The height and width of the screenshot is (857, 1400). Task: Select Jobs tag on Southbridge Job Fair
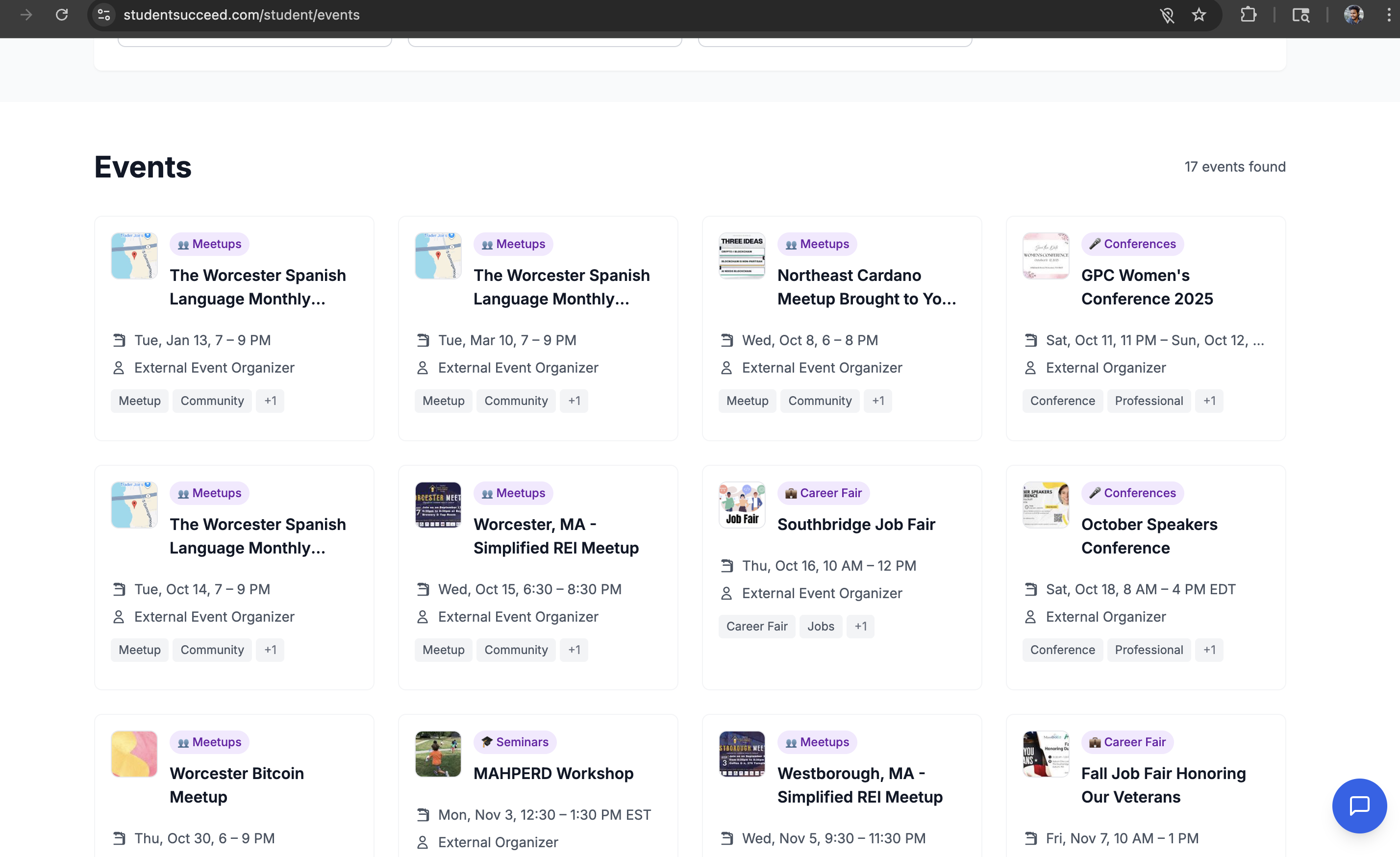[821, 626]
